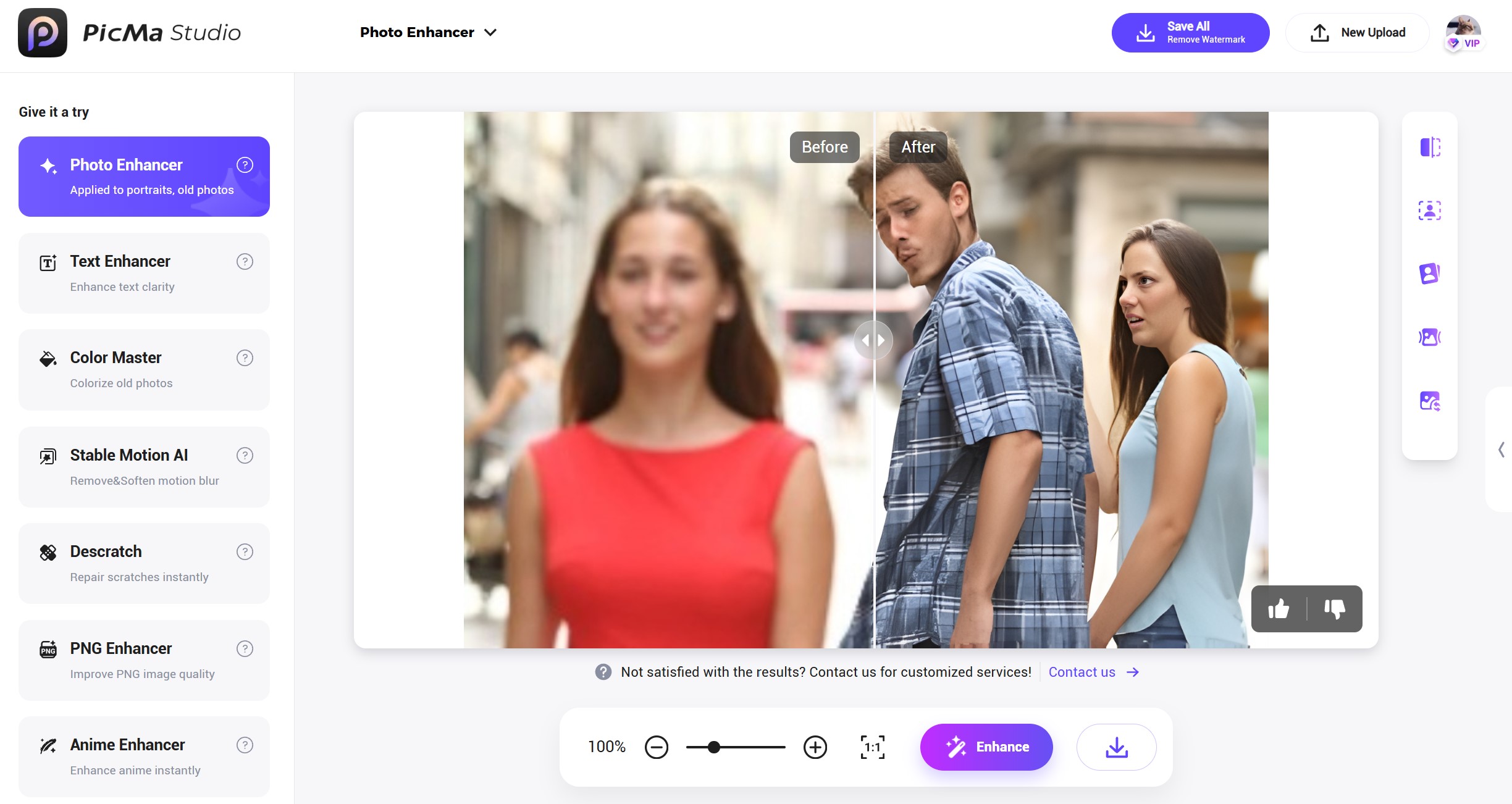Click the face detection icon in right toolbar

coord(1430,211)
